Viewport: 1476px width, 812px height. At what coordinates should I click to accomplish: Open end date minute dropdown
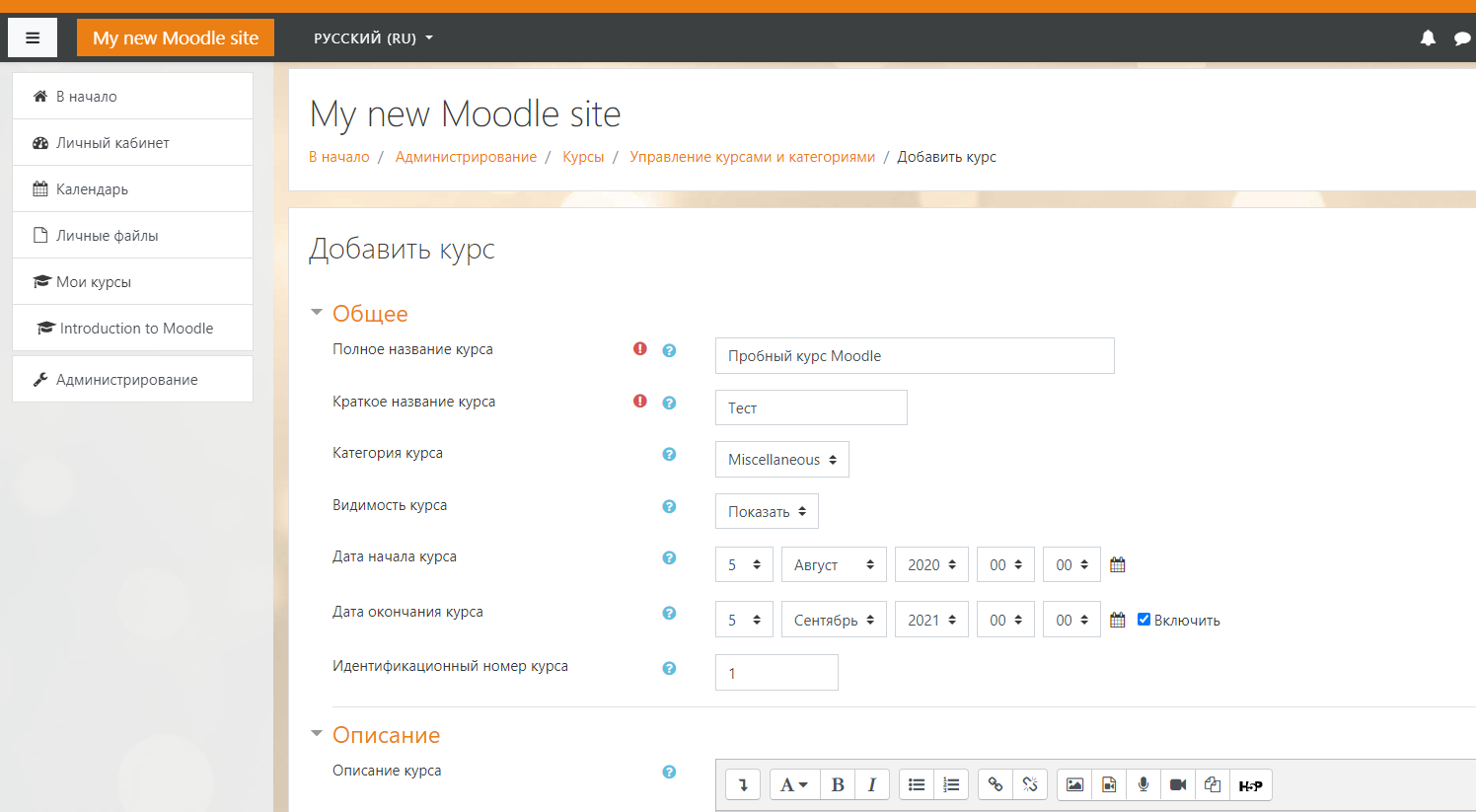tap(1071, 620)
